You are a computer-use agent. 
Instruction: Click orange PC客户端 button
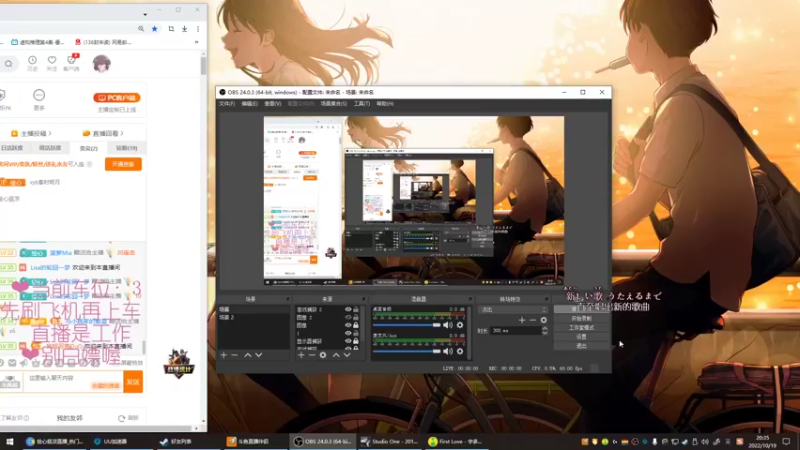pos(117,97)
